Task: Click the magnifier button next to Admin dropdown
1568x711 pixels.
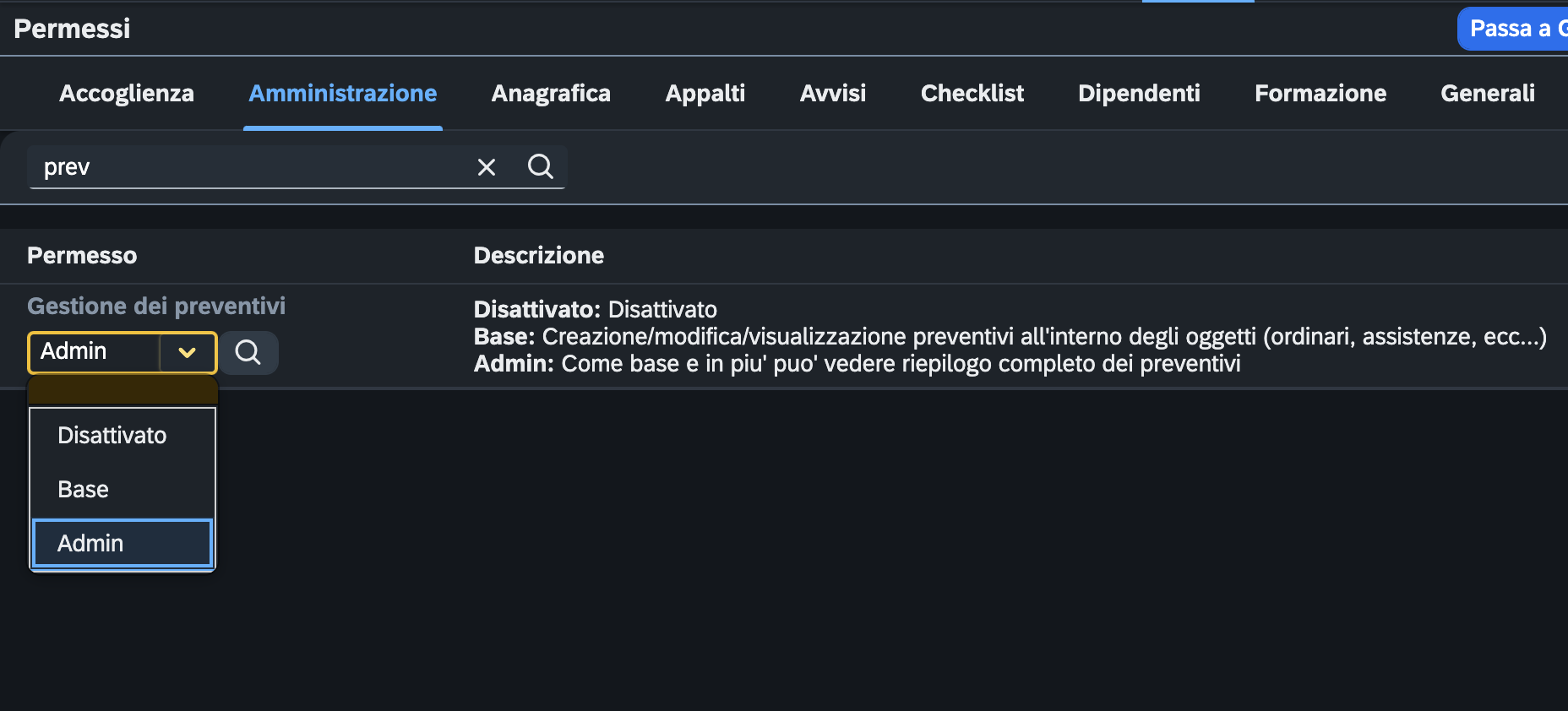Action: [248, 352]
